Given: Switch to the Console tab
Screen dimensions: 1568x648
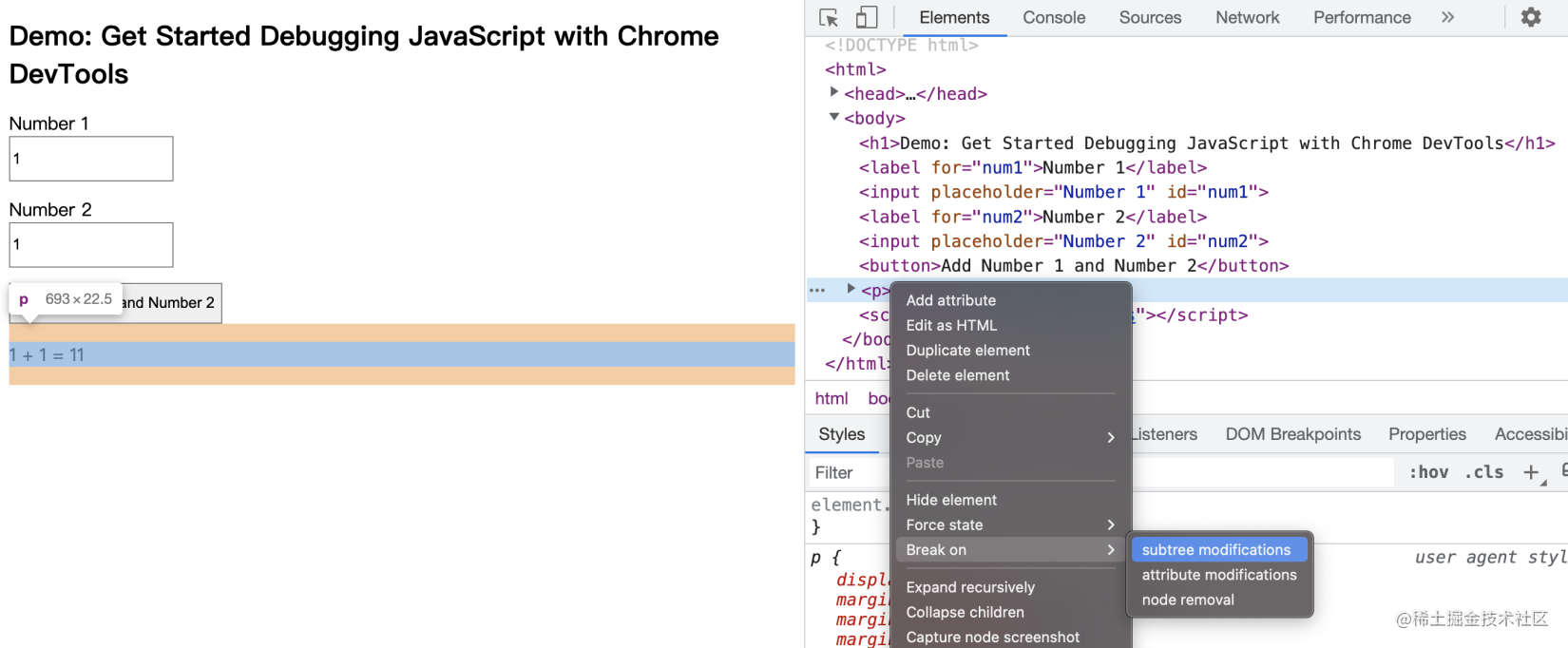Looking at the screenshot, I should 1054,17.
